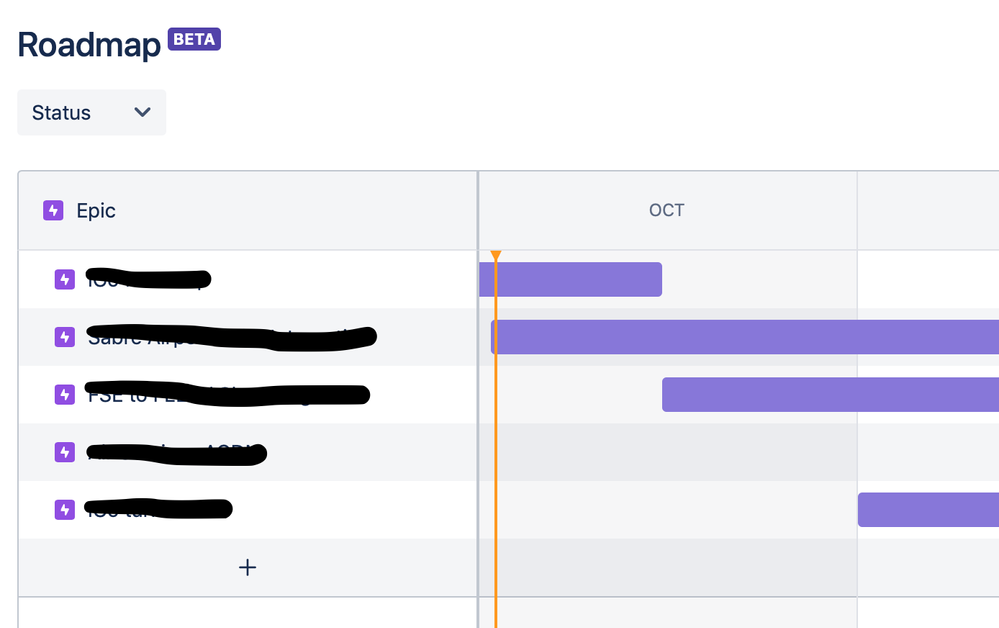The height and width of the screenshot is (628, 999).
Task: Select the Epic lightning icon in the header
Action: pos(52,210)
